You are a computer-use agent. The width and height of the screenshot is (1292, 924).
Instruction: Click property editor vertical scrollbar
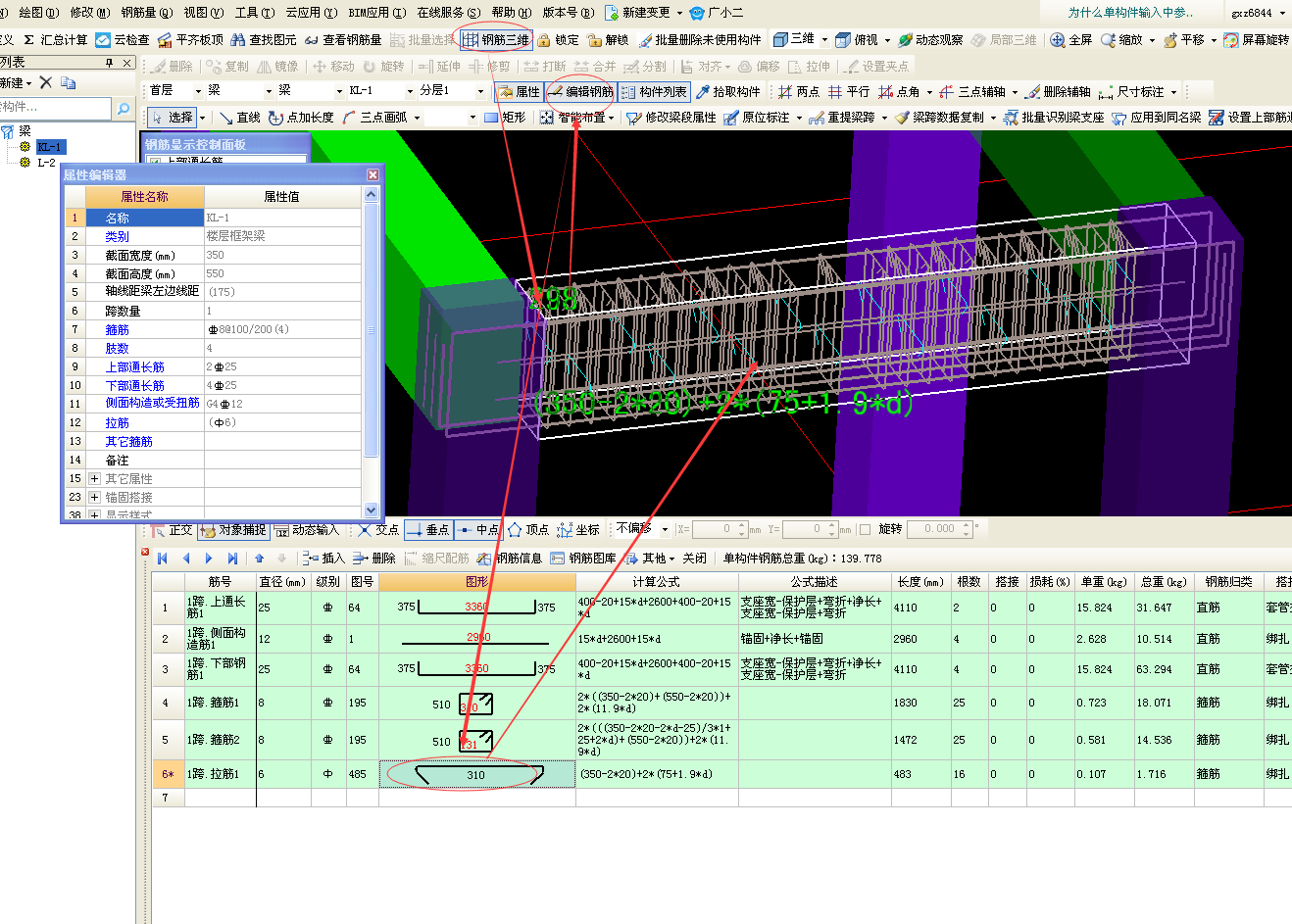pos(371,353)
